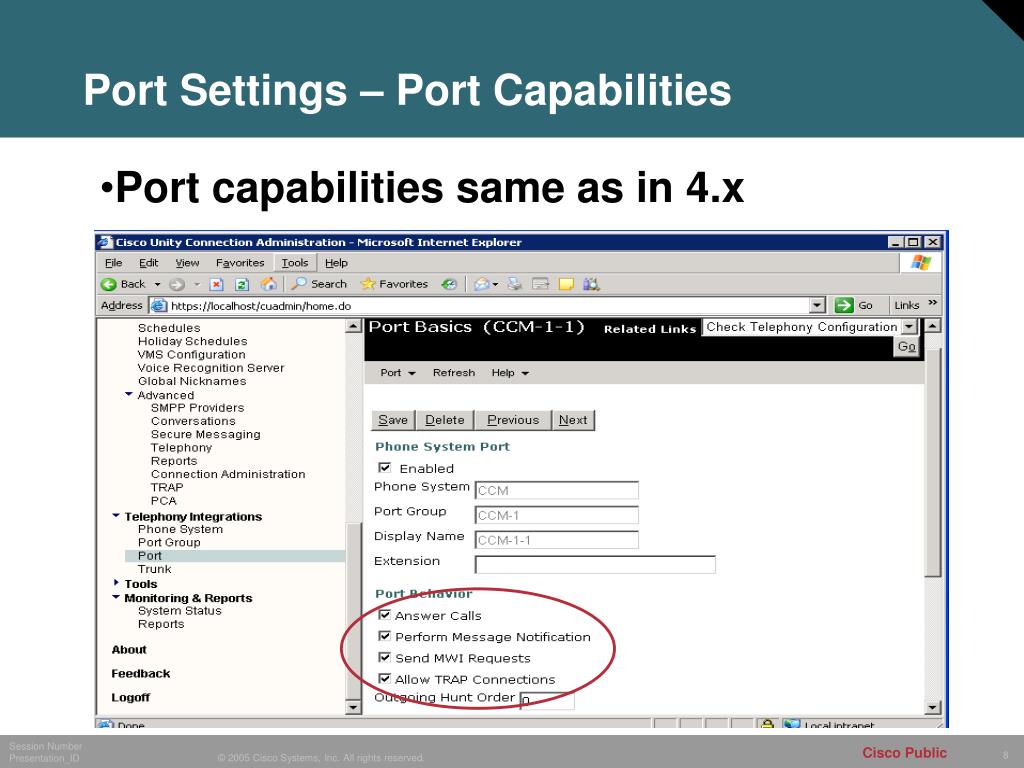1024x768 pixels.
Task: Open SMPP Providers in navigation tree
Action: [197, 408]
